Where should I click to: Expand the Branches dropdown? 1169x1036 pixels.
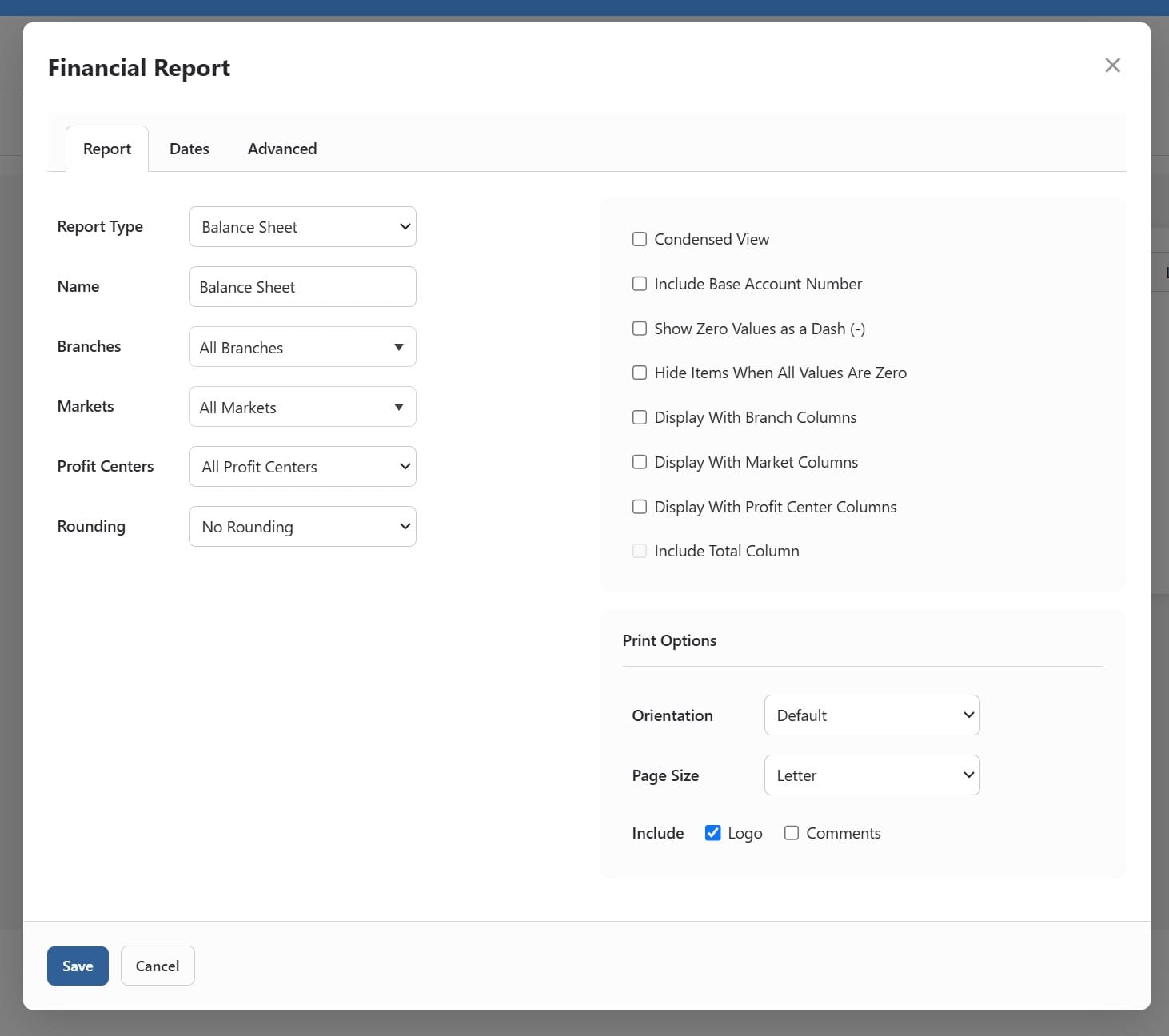tap(302, 347)
